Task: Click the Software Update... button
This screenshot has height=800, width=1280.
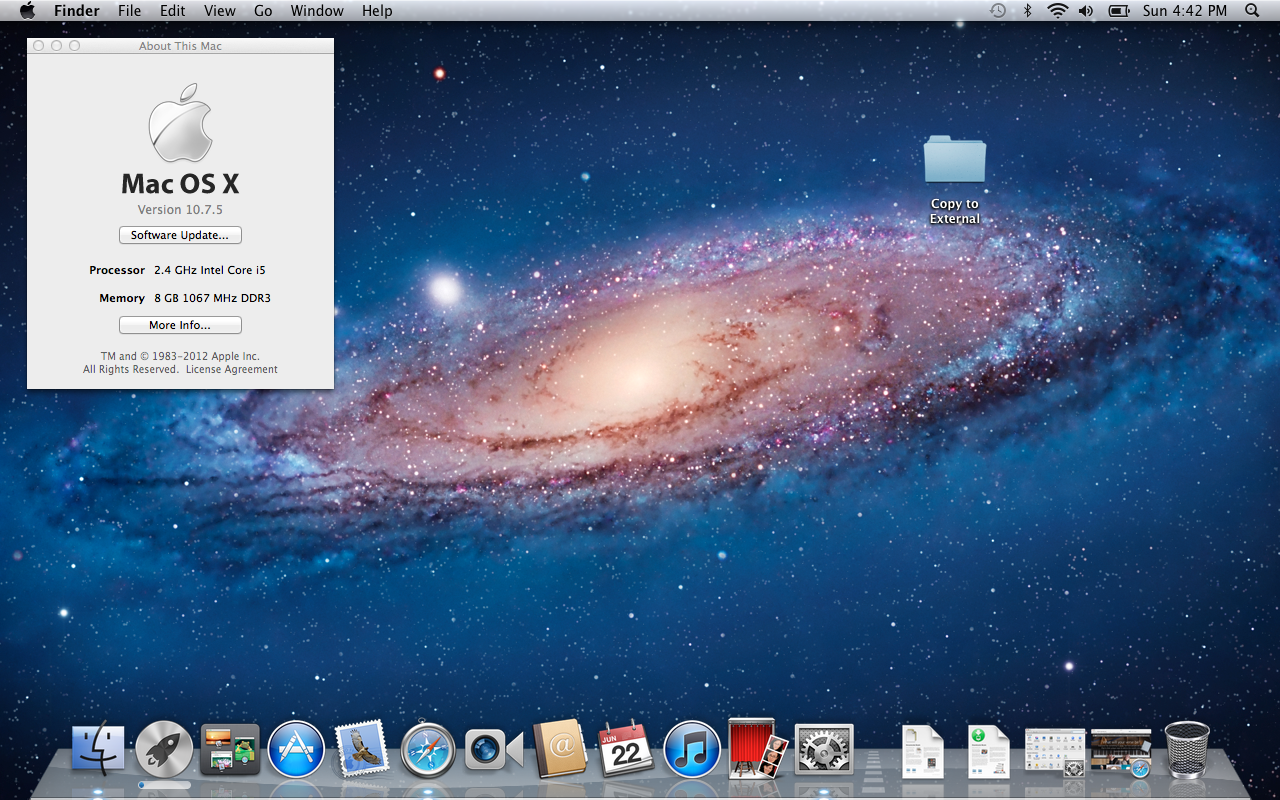Action: pos(180,235)
